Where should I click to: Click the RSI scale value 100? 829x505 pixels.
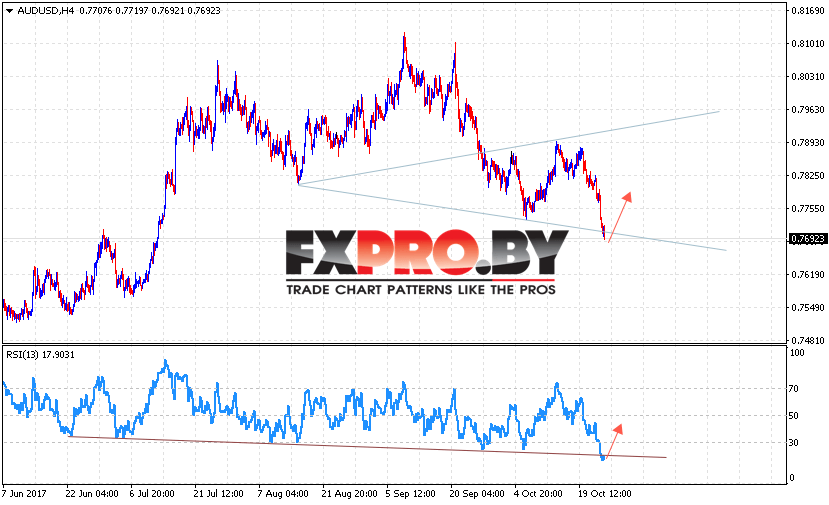click(x=796, y=353)
